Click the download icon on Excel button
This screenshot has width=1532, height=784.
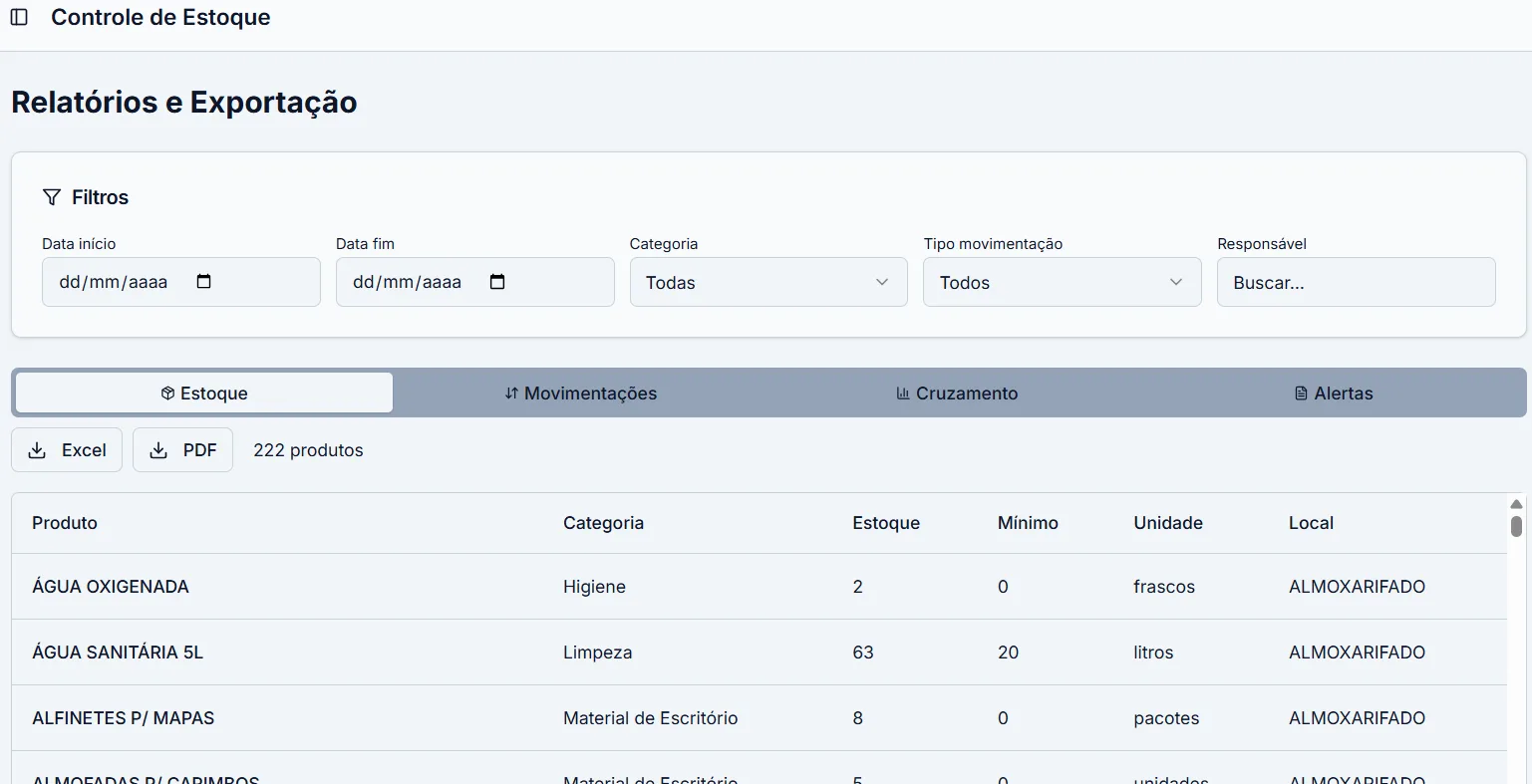coord(37,450)
